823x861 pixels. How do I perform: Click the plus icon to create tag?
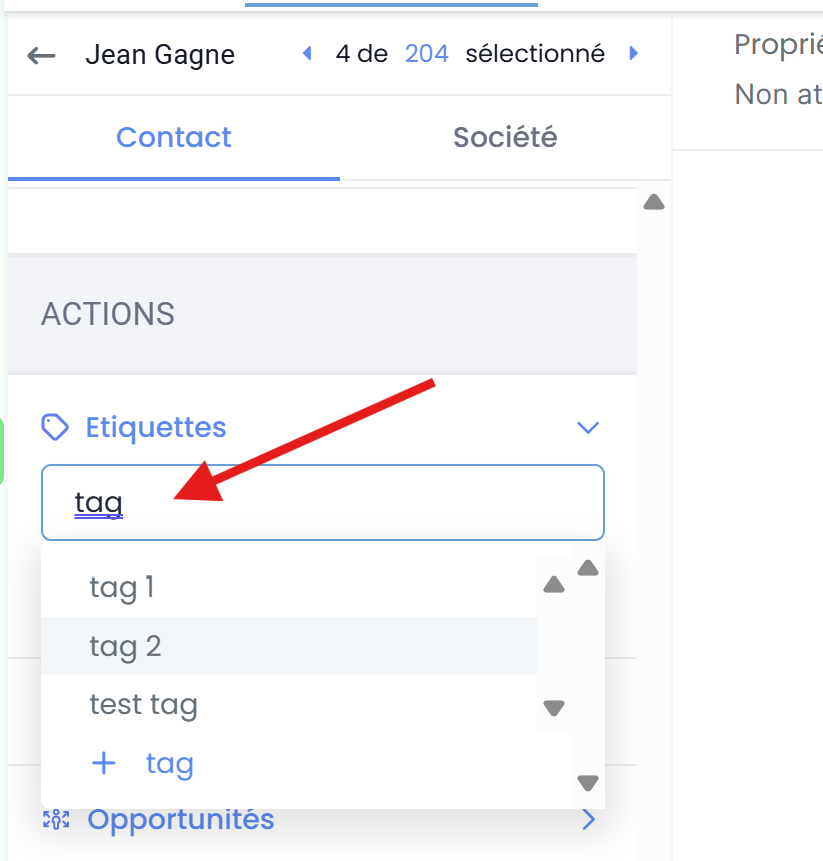point(104,764)
